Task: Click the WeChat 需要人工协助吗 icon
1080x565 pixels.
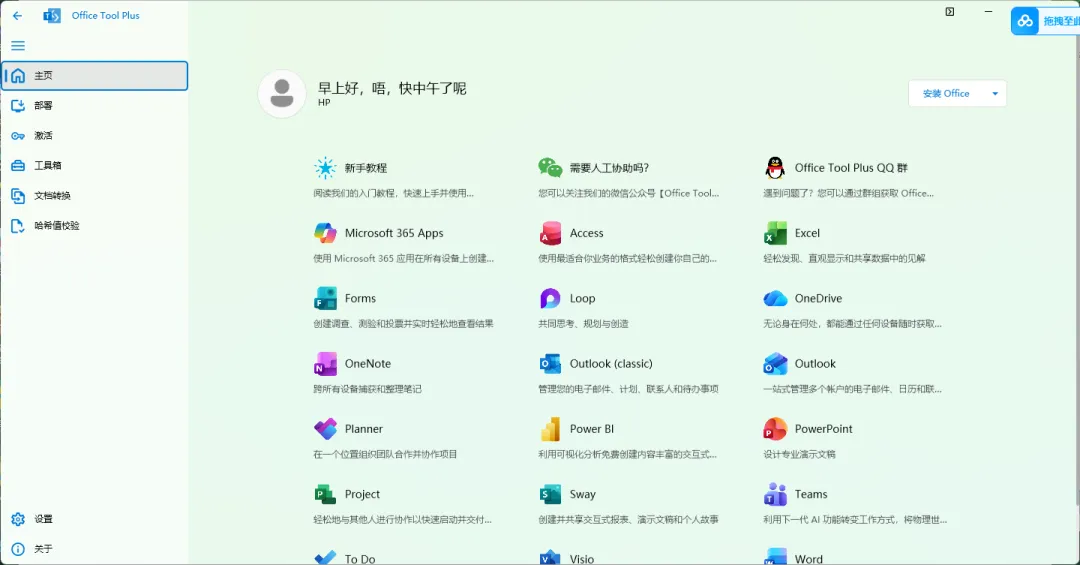Action: 550,167
